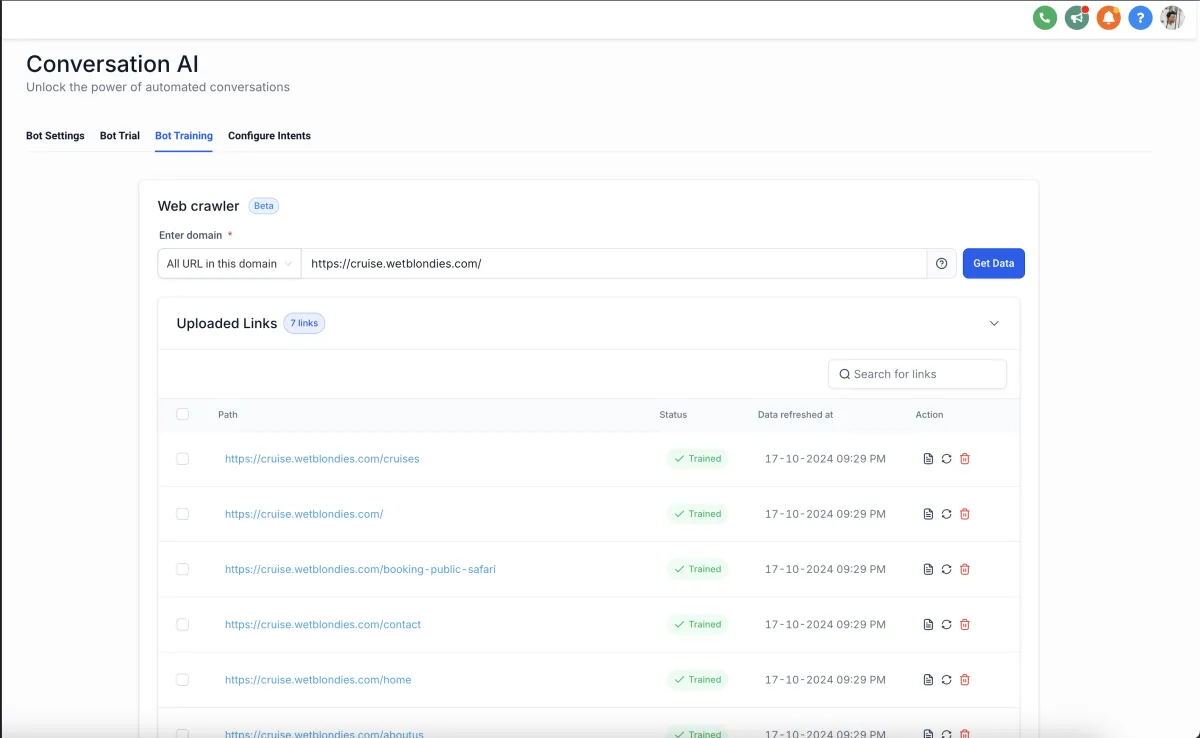Select the Bot Training tab
Image resolution: width=1200 pixels, height=738 pixels.
click(184, 136)
